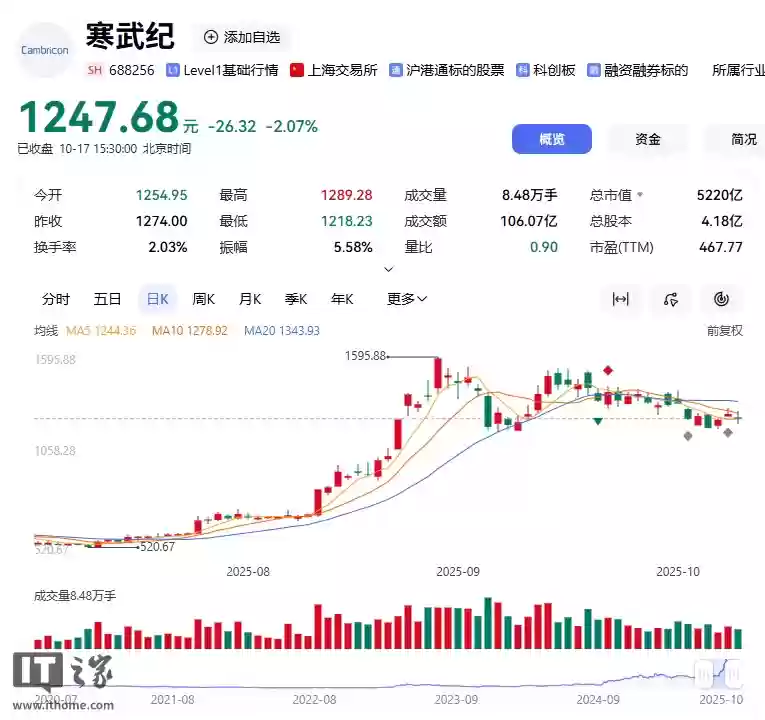This screenshot has width=765, height=720.
Task: Click the 科创板 tag icon
Action: pyautogui.click(x=523, y=71)
